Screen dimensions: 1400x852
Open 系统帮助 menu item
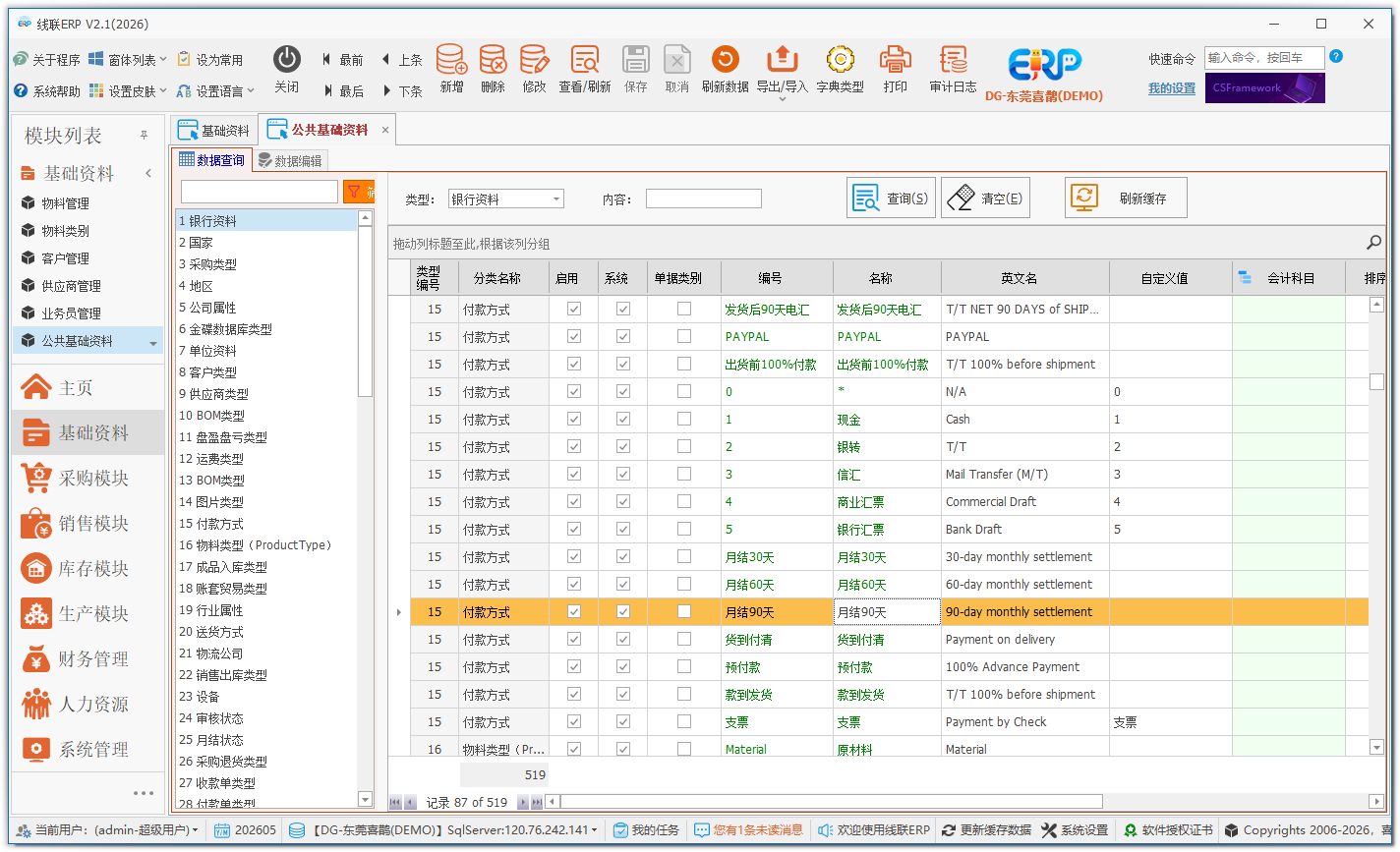46,91
